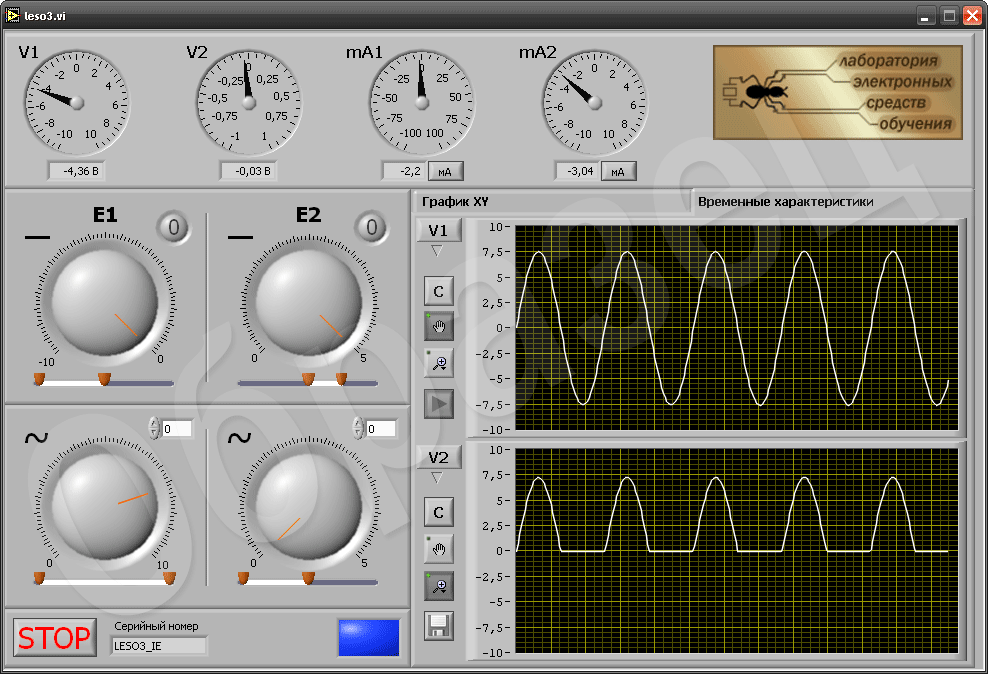This screenshot has width=988, height=674.
Task: Select the zoom magnifier tool for V2 graph
Action: [x=439, y=586]
